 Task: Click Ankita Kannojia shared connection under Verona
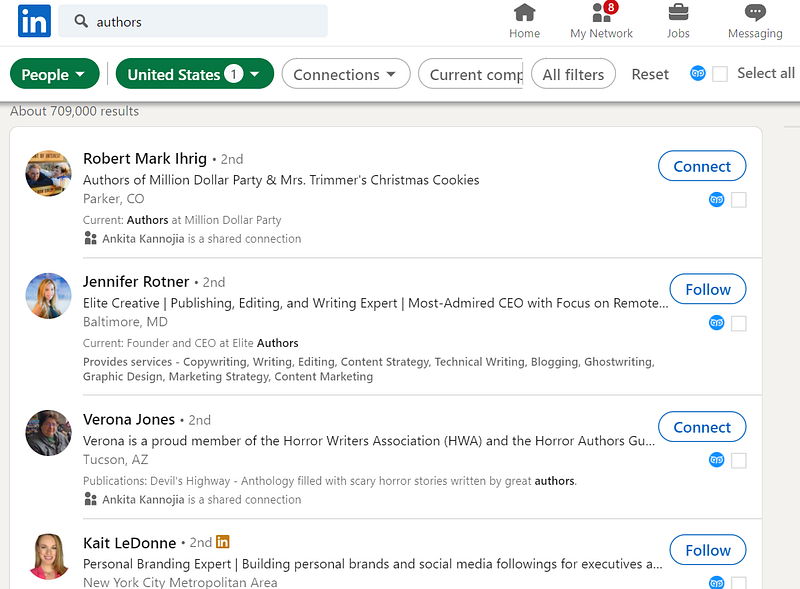coord(202,500)
